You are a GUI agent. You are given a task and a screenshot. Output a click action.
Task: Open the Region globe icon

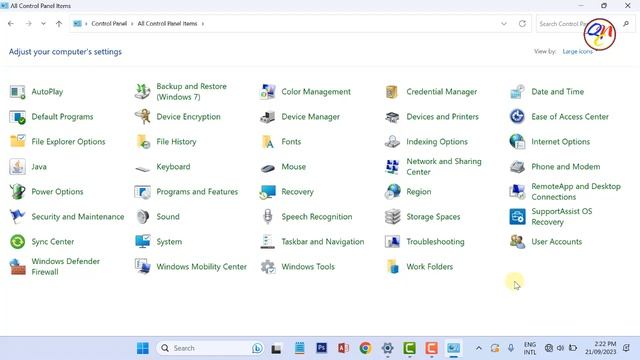point(392,191)
